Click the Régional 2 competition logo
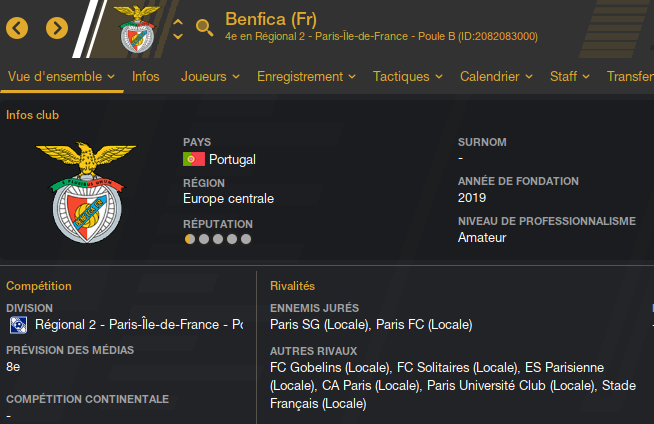 click(18, 325)
